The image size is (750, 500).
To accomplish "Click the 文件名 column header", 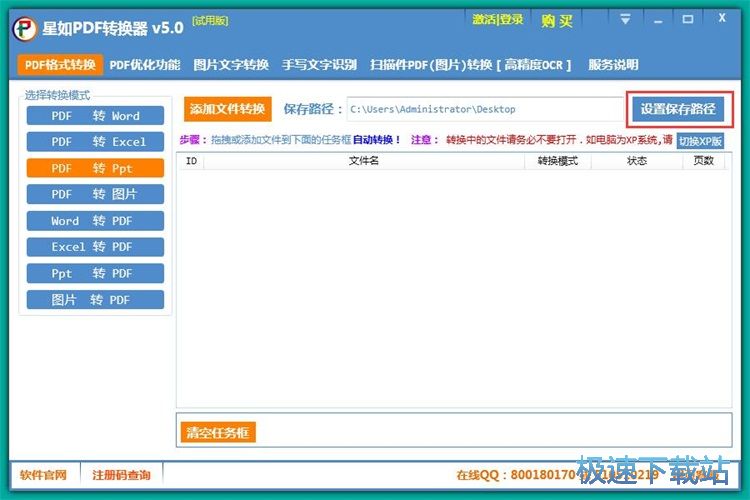I will click(364, 161).
